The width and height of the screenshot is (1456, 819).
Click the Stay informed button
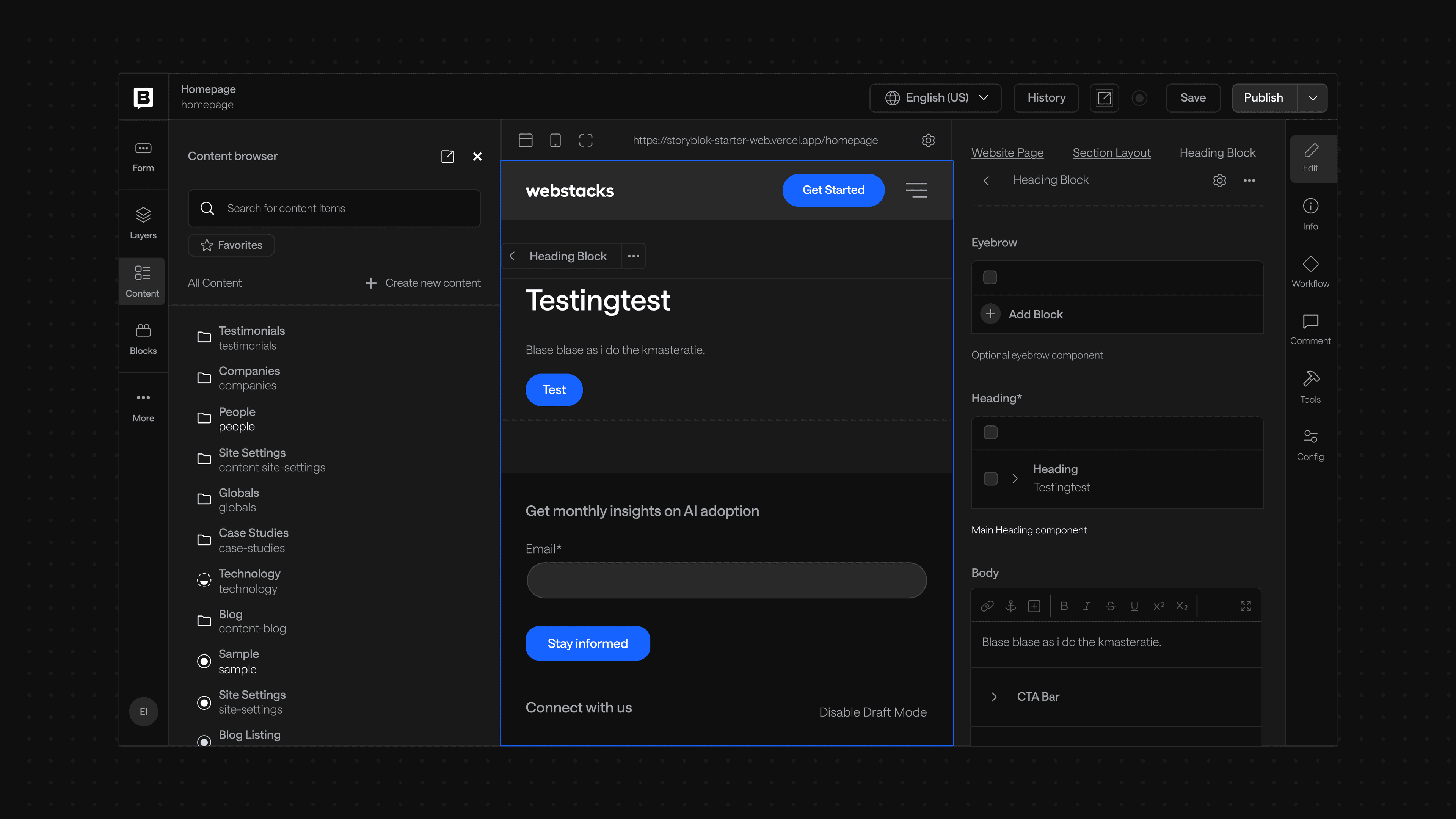pos(587,643)
